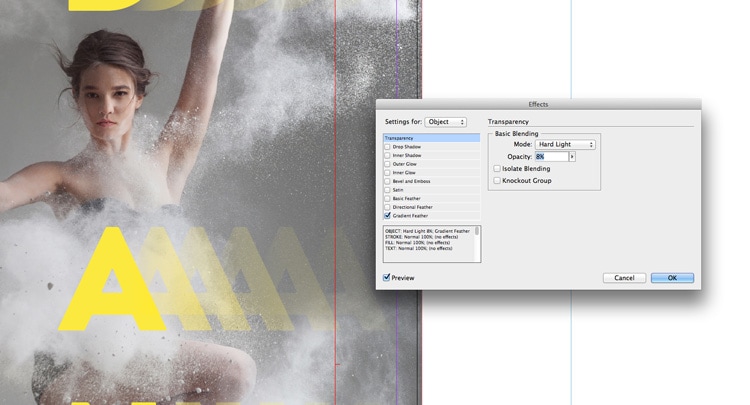This screenshot has width=750, height=405.
Task: Click the large yellow letter A on poster
Action: pos(113,280)
